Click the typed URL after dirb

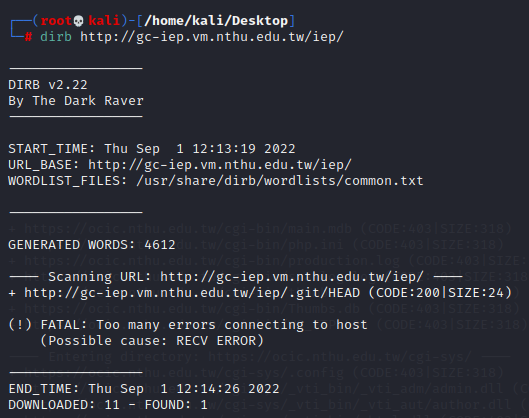click(212, 37)
